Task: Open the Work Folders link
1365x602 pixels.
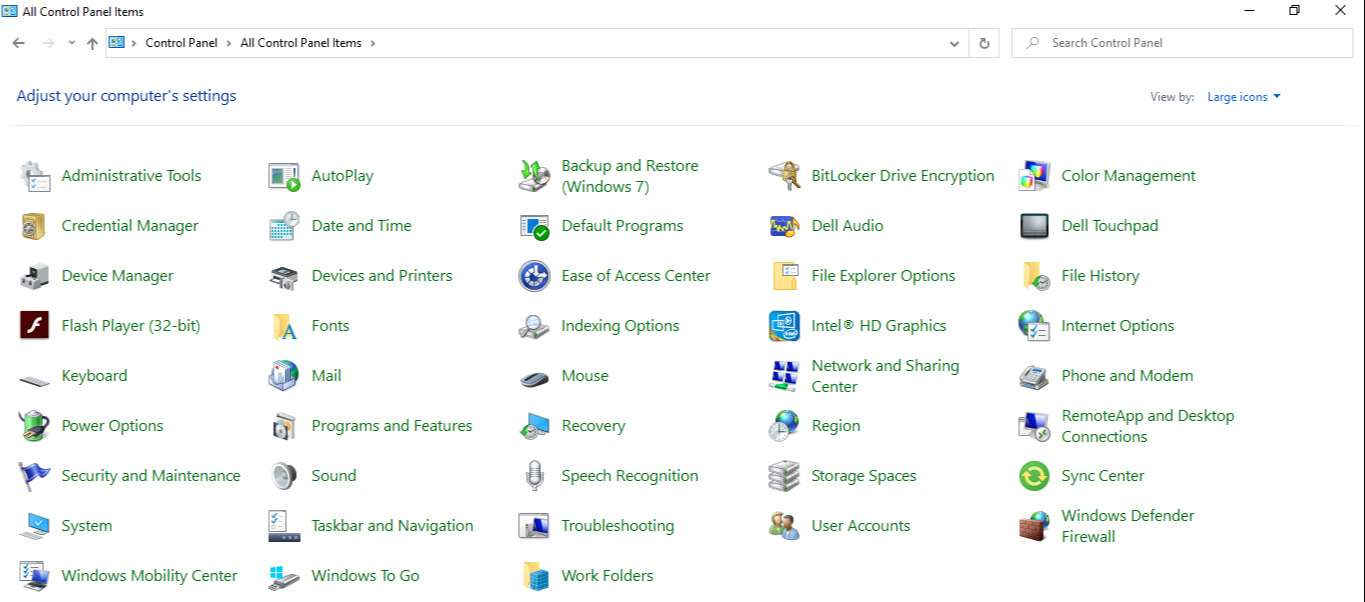Action: coord(607,576)
